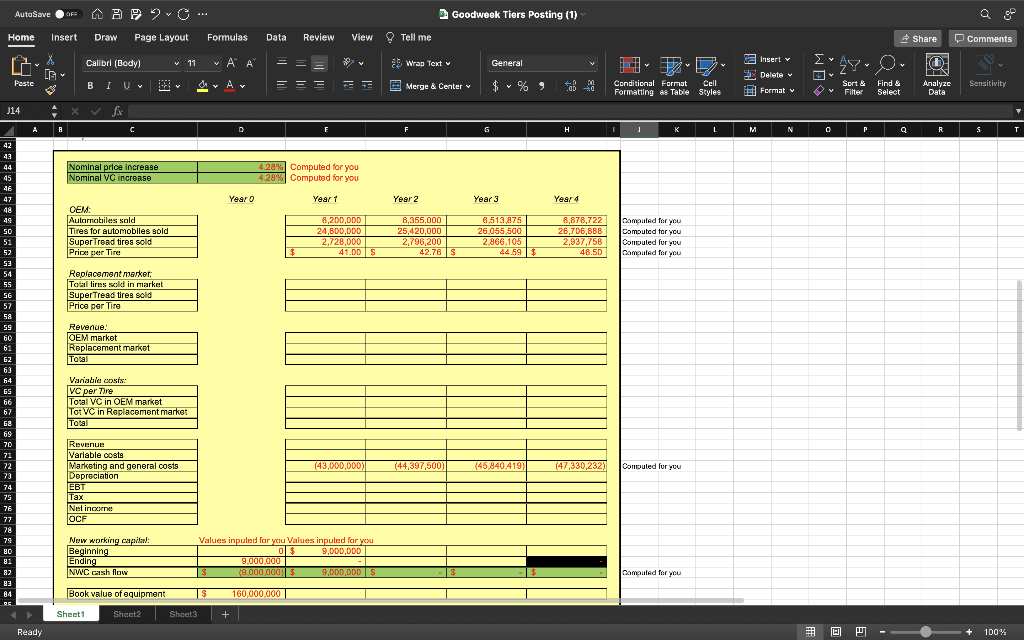The image size is (1024, 640).
Task: Expand the Merge & Center dropdown arrow
Action: click(468, 86)
